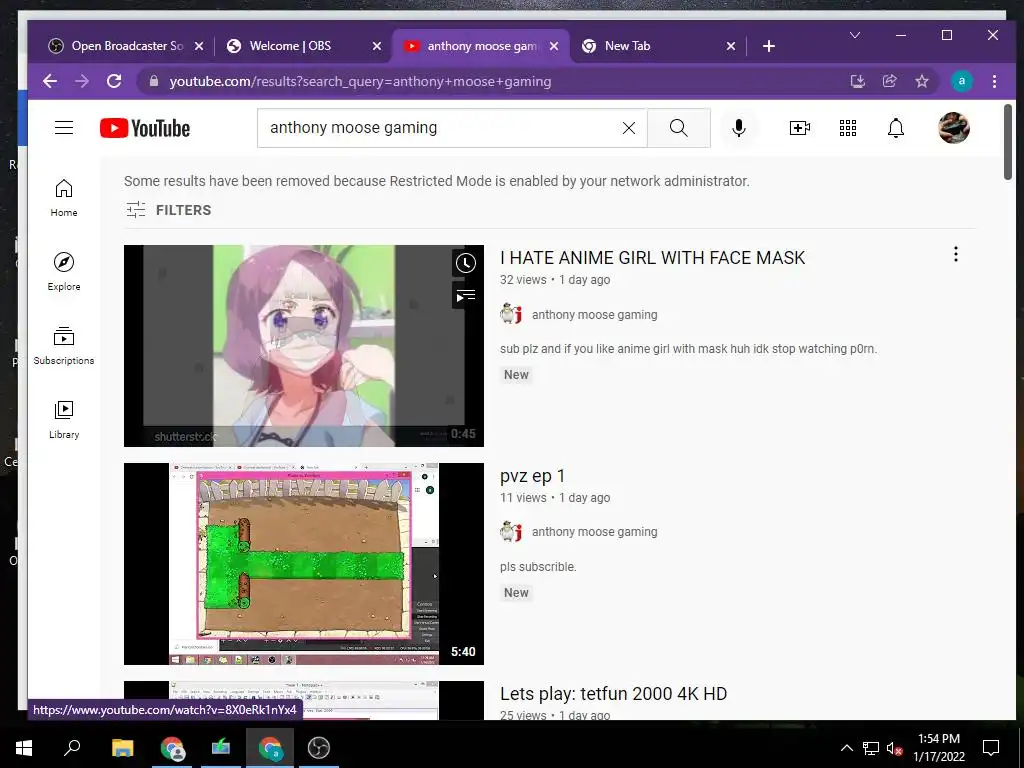
Task: Bookmark this page with the star
Action: [x=921, y=81]
